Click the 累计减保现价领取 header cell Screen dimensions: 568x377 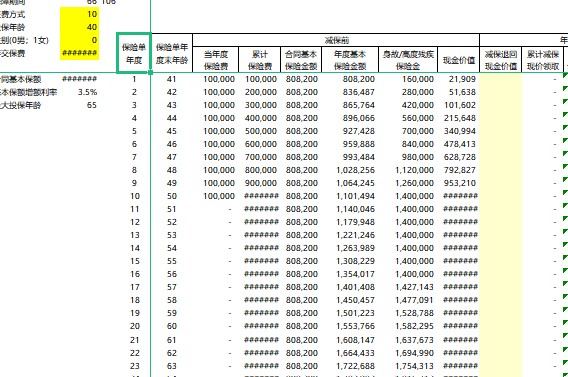coord(543,60)
